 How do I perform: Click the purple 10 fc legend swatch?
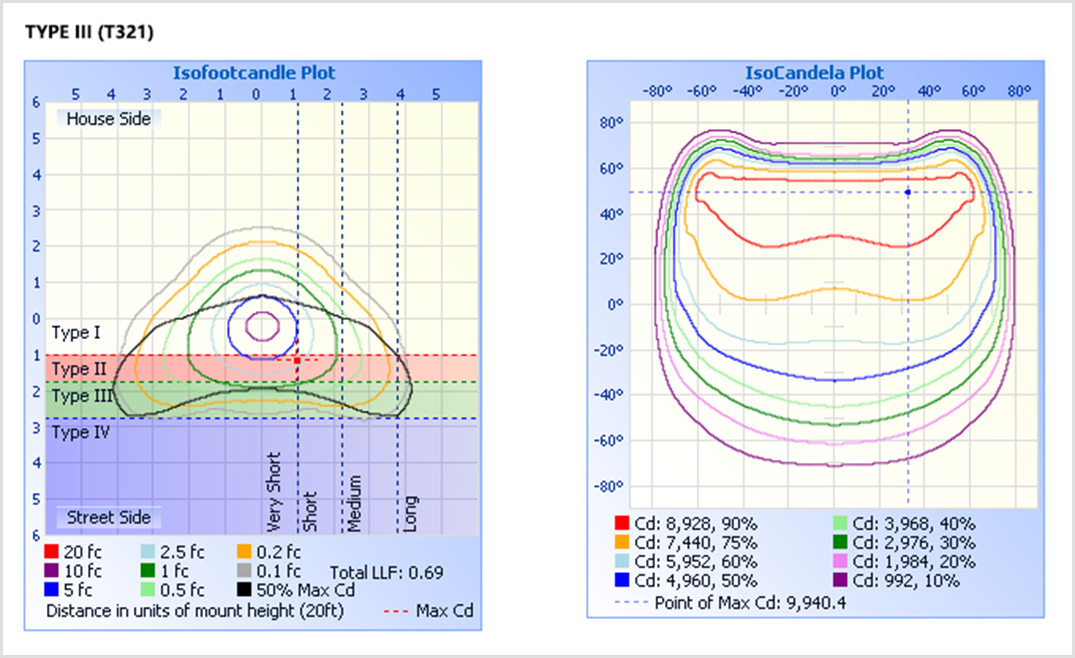pyautogui.click(x=50, y=571)
